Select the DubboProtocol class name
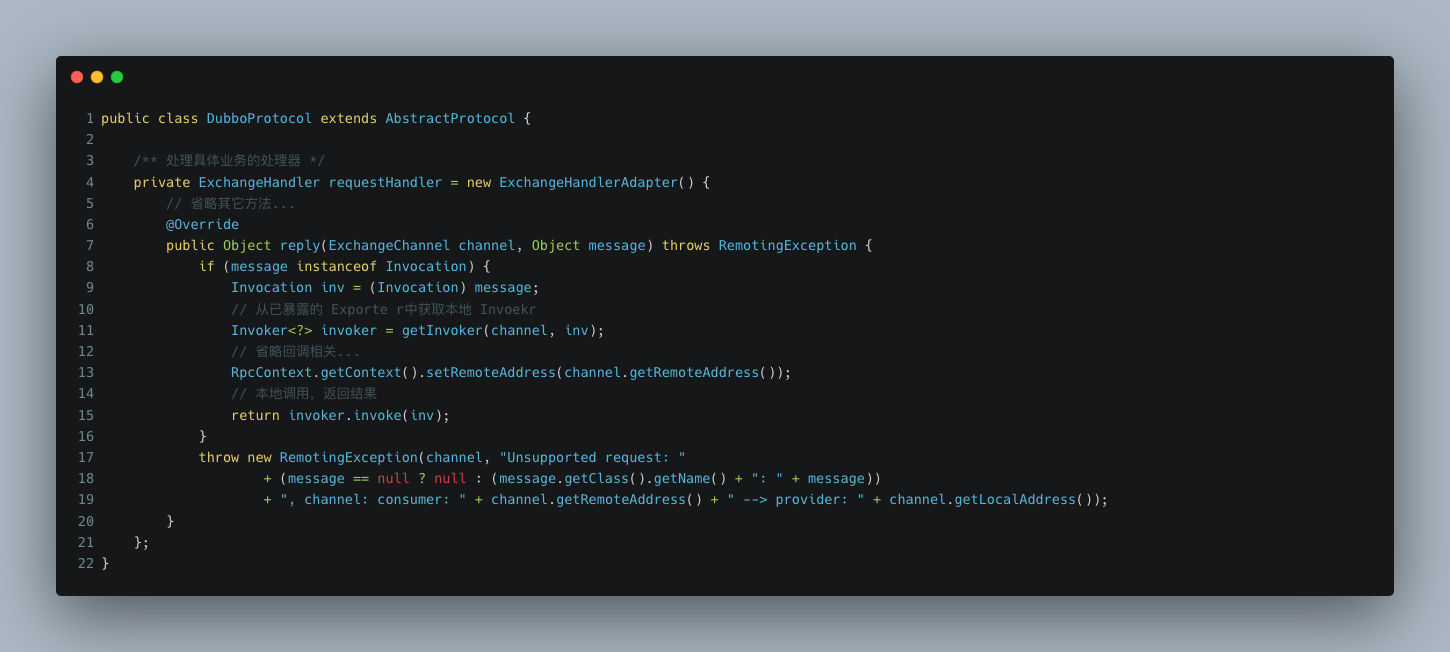Viewport: 1450px width, 652px height. click(259, 118)
